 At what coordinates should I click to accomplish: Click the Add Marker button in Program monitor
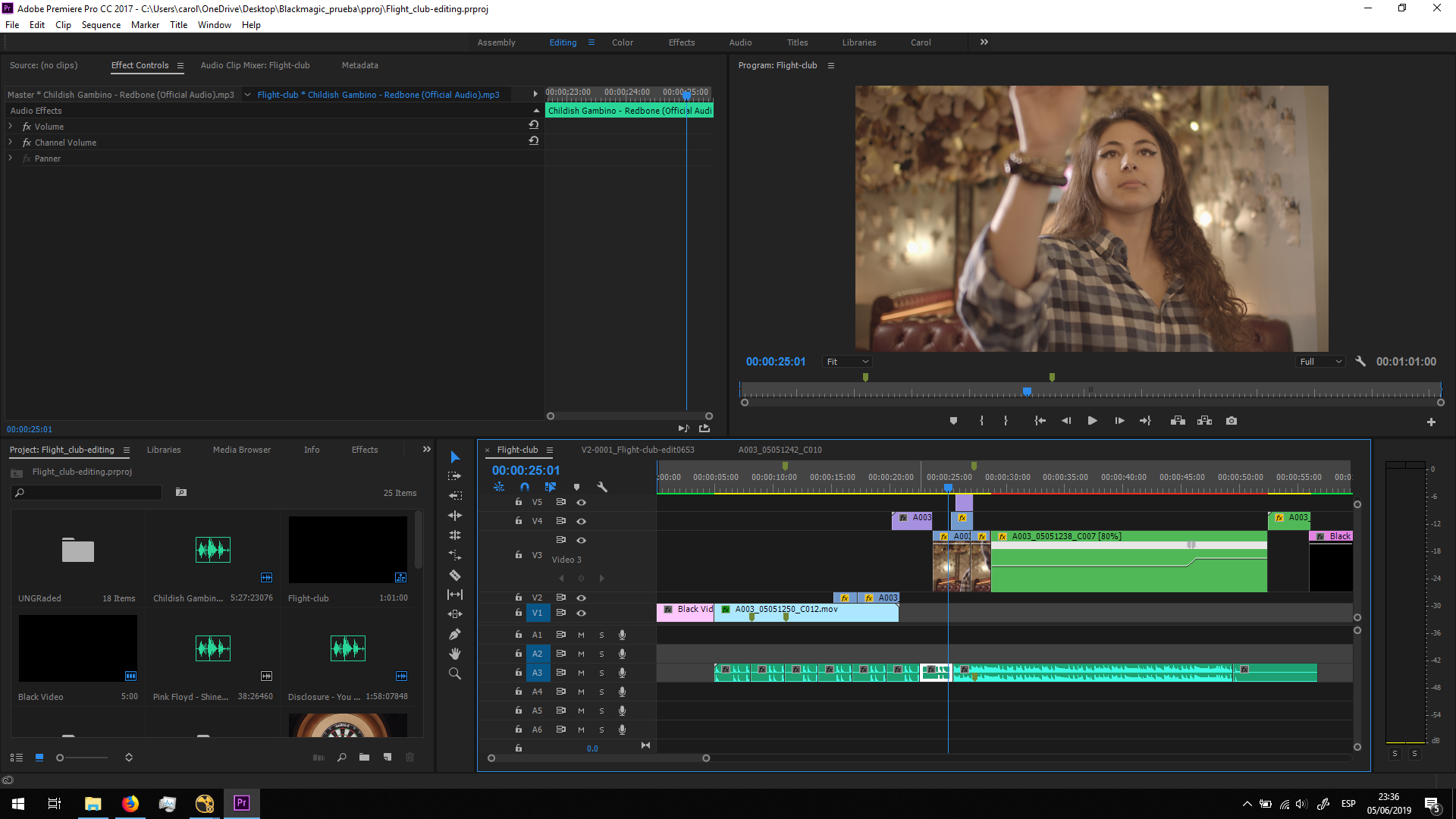(x=953, y=421)
